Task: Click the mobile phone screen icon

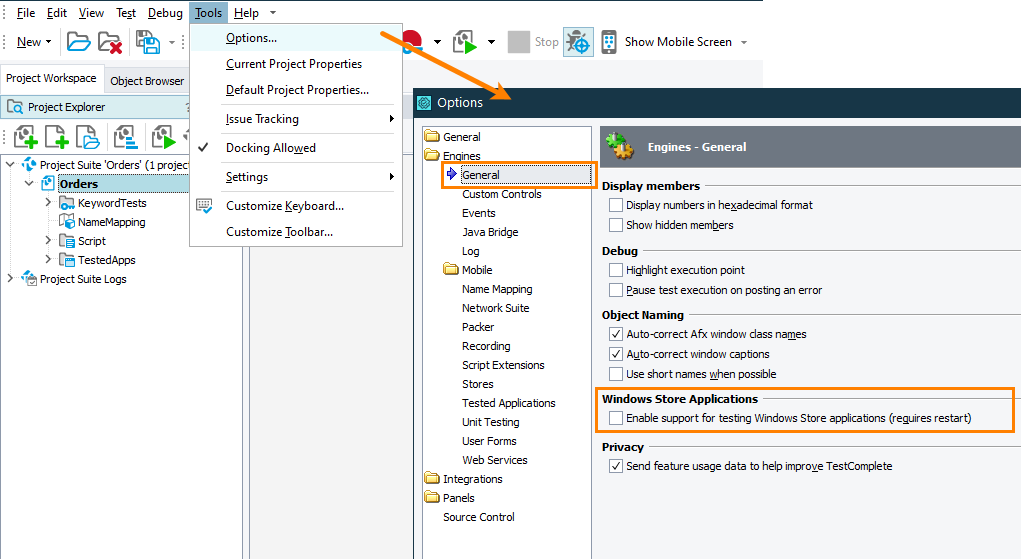Action: 609,42
